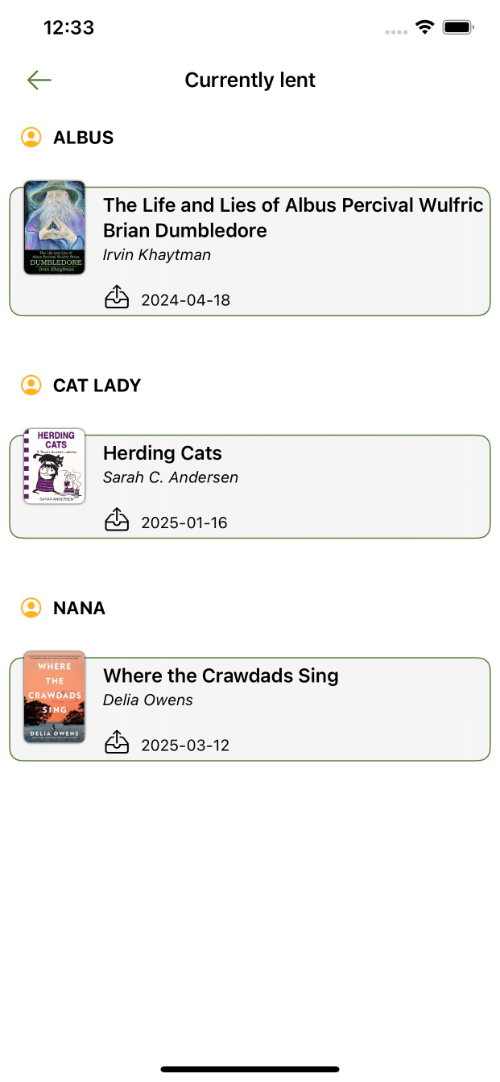
Task: Open the Life and Lies of Albus title
Action: [x=292, y=217]
